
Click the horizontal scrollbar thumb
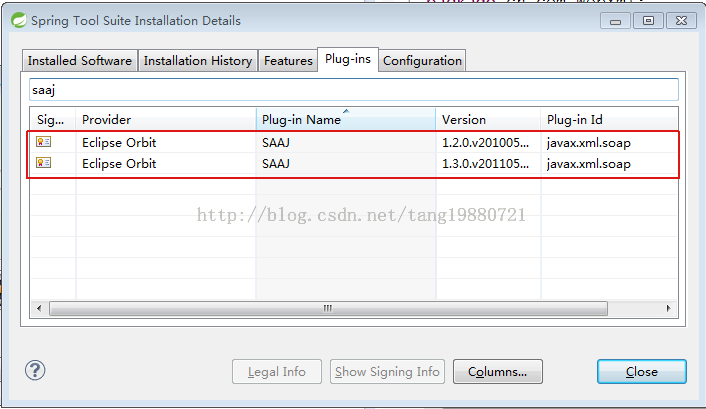pyautogui.click(x=328, y=309)
